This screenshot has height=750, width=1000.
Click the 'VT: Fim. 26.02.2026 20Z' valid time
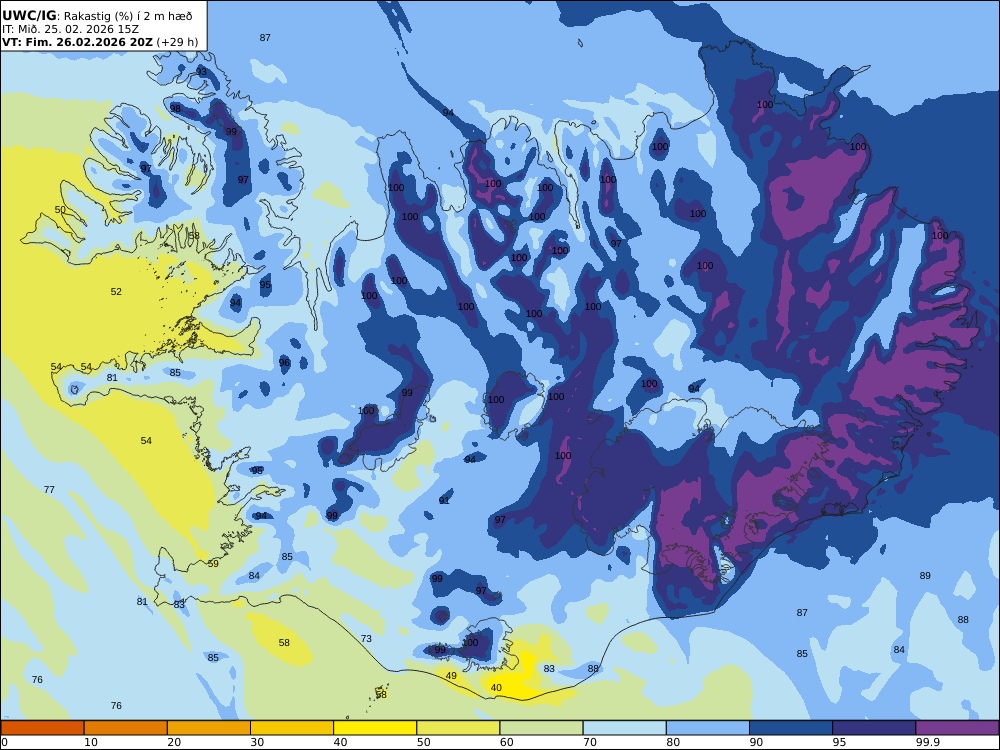pyautogui.click(x=77, y=42)
